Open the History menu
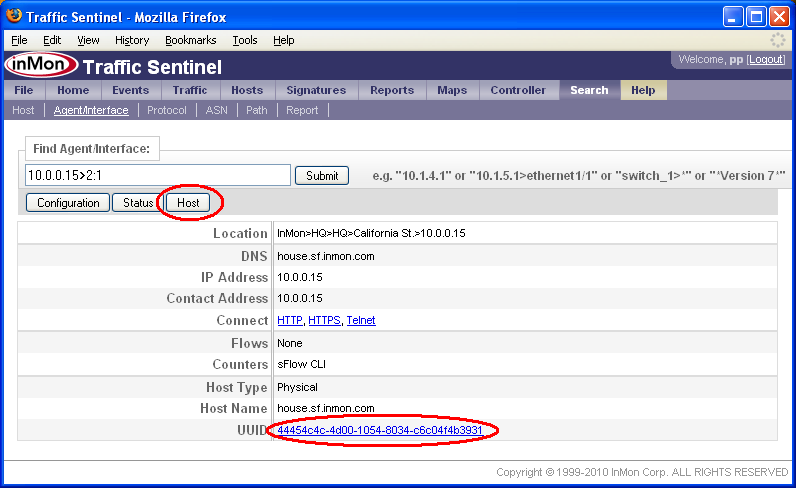The width and height of the screenshot is (796, 488). (x=132, y=40)
